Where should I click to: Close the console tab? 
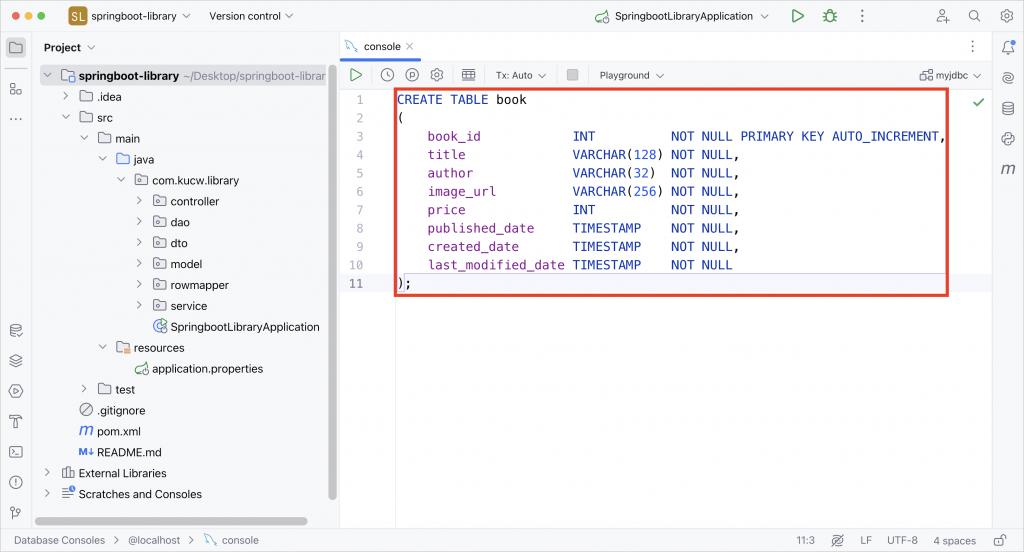point(409,46)
